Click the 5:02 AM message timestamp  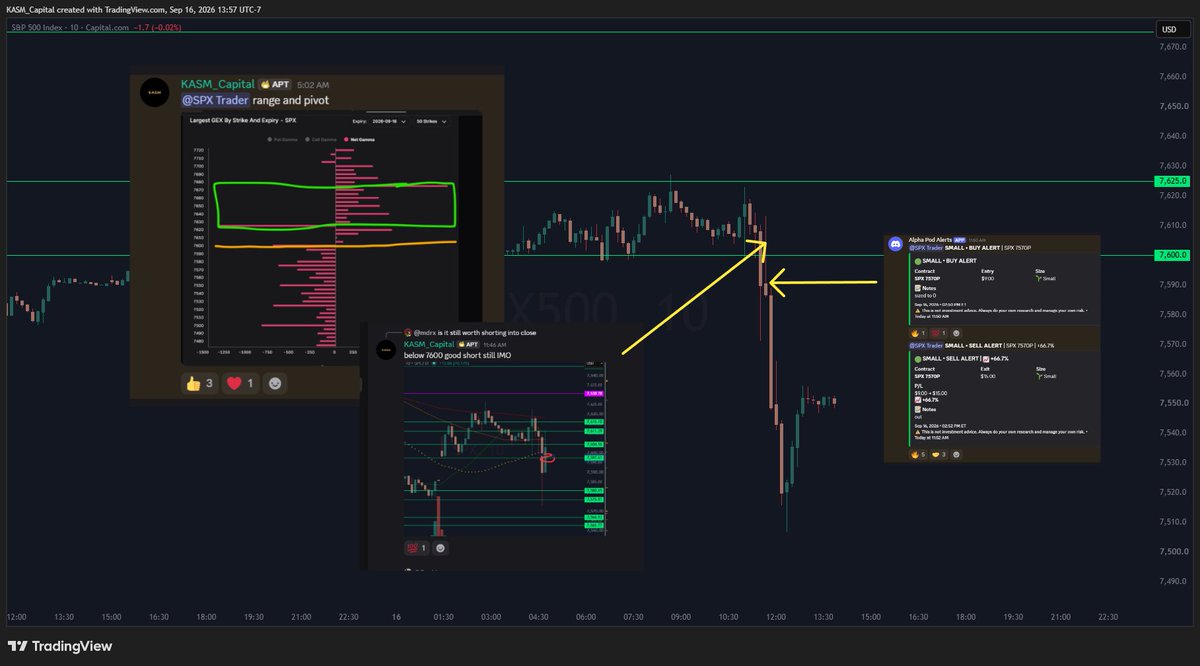tap(313, 86)
